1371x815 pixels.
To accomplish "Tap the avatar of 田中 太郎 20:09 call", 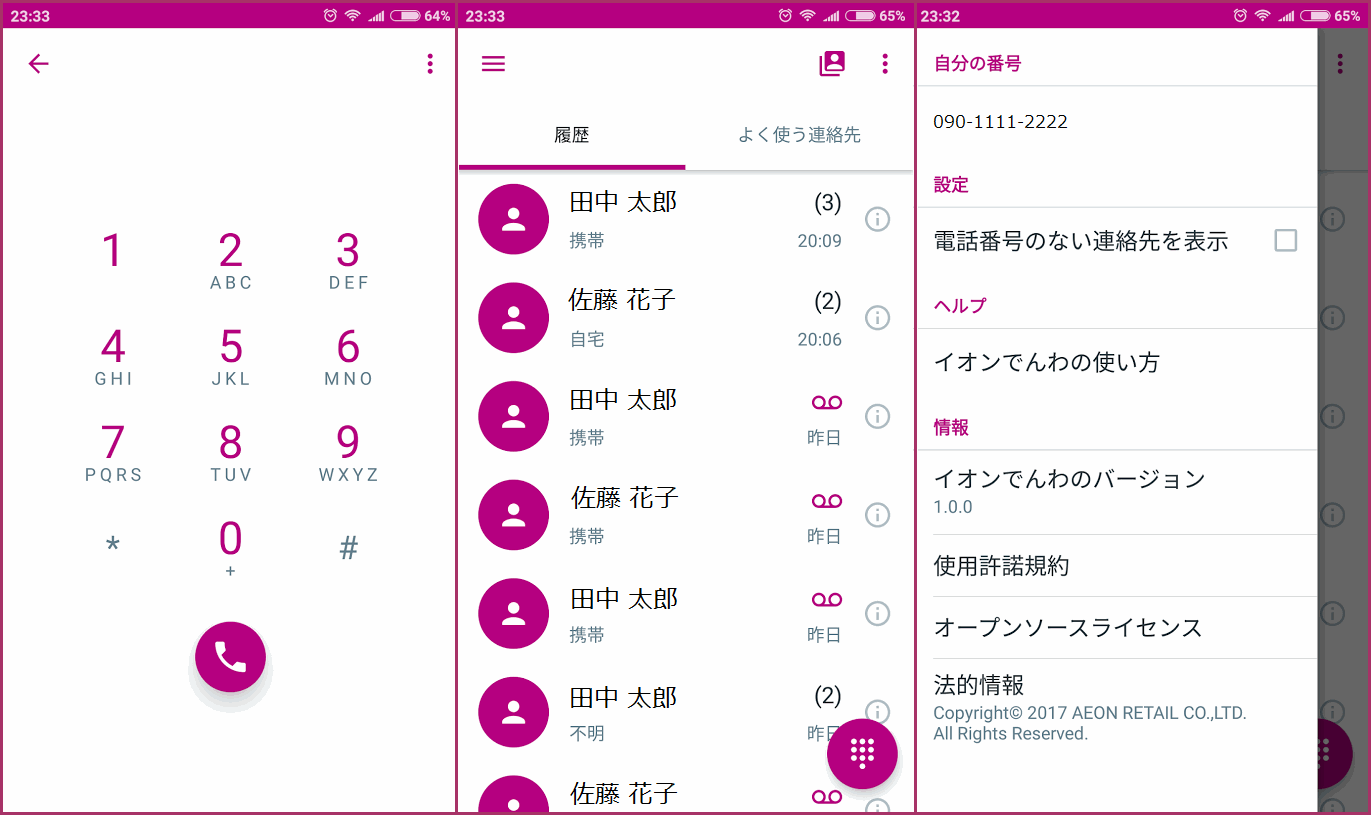I will (514, 219).
